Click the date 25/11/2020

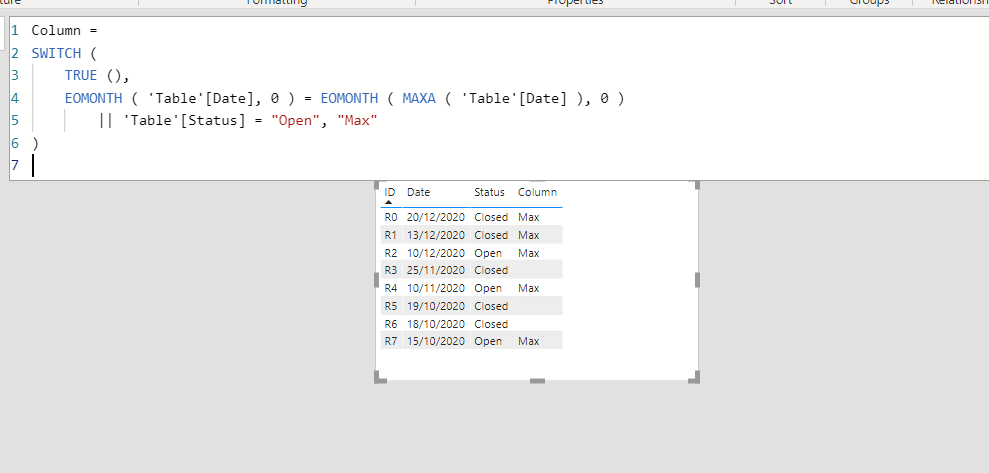coord(436,270)
